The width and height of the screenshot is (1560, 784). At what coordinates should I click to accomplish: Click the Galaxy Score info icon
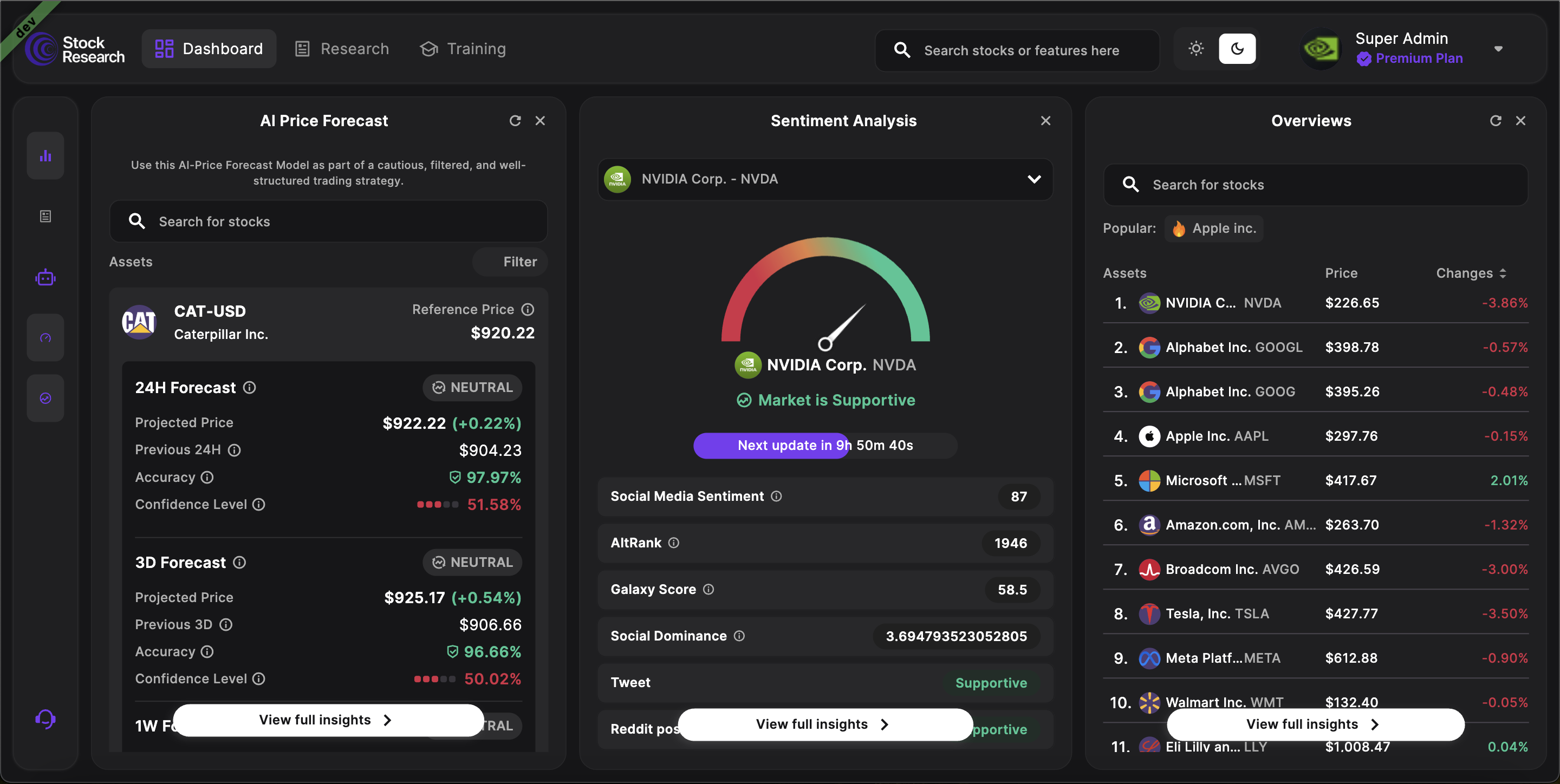click(708, 589)
